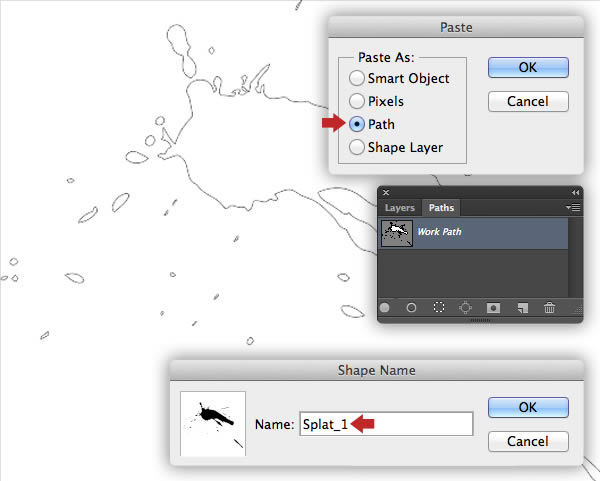Image resolution: width=600 pixels, height=481 pixels.
Task: Choose Shape Layer paste option
Action: point(357,147)
